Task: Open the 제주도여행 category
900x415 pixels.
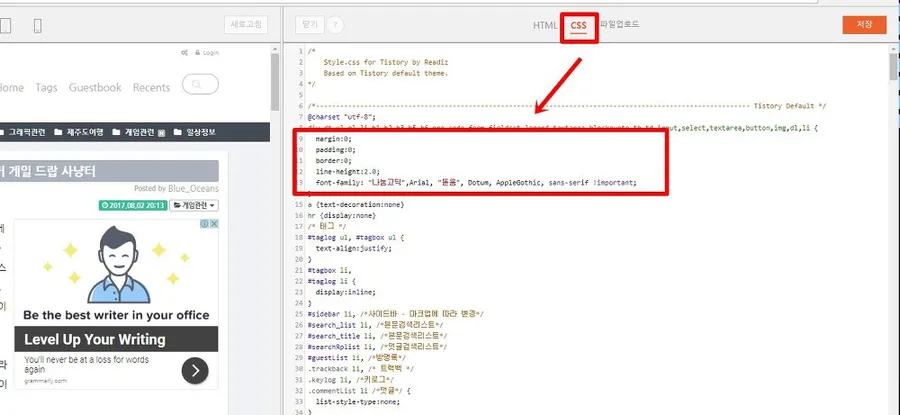Action: [x=84, y=132]
